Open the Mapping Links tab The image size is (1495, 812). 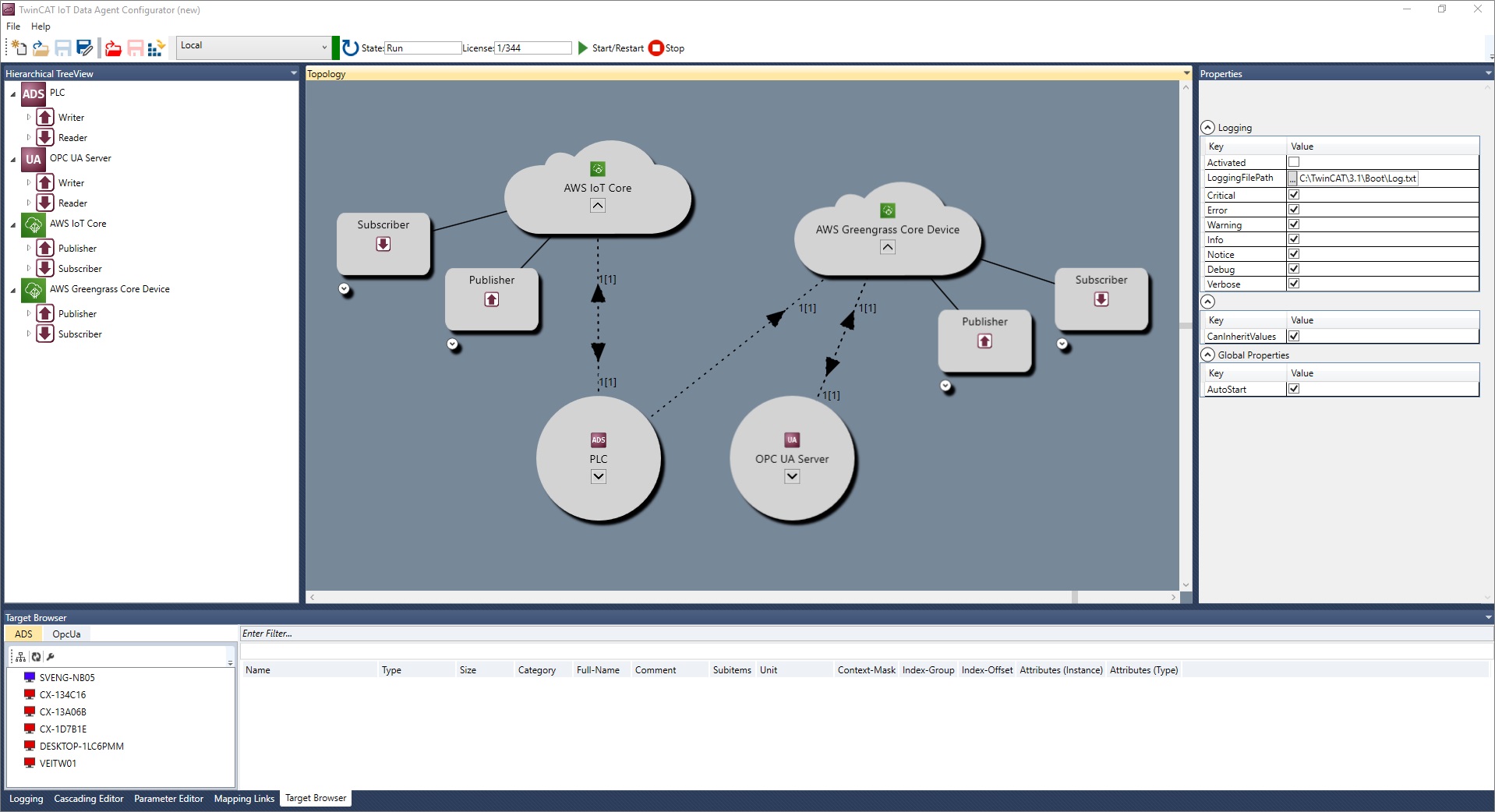(244, 799)
